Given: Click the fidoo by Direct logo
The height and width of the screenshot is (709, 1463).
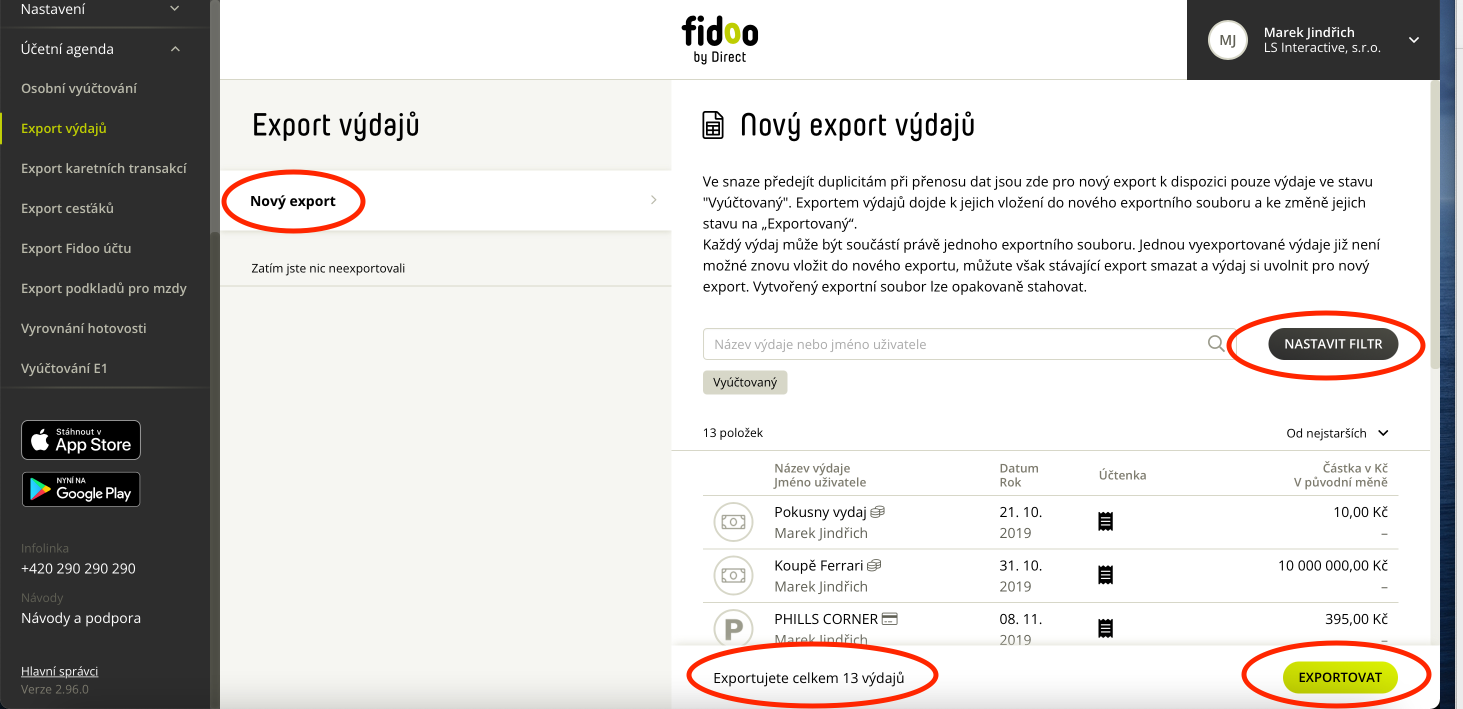Looking at the screenshot, I should (x=720, y=40).
